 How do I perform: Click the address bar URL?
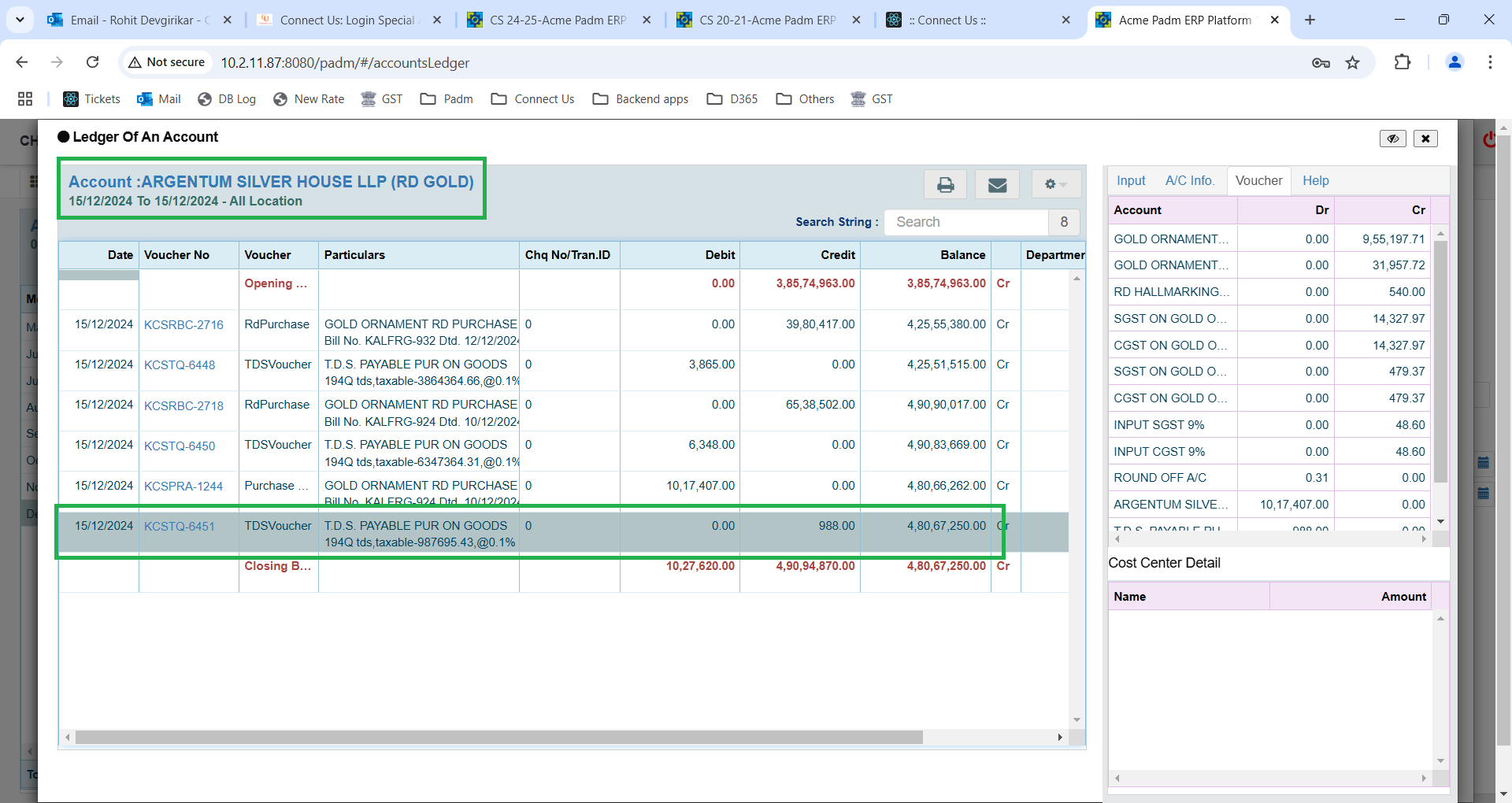click(x=345, y=63)
